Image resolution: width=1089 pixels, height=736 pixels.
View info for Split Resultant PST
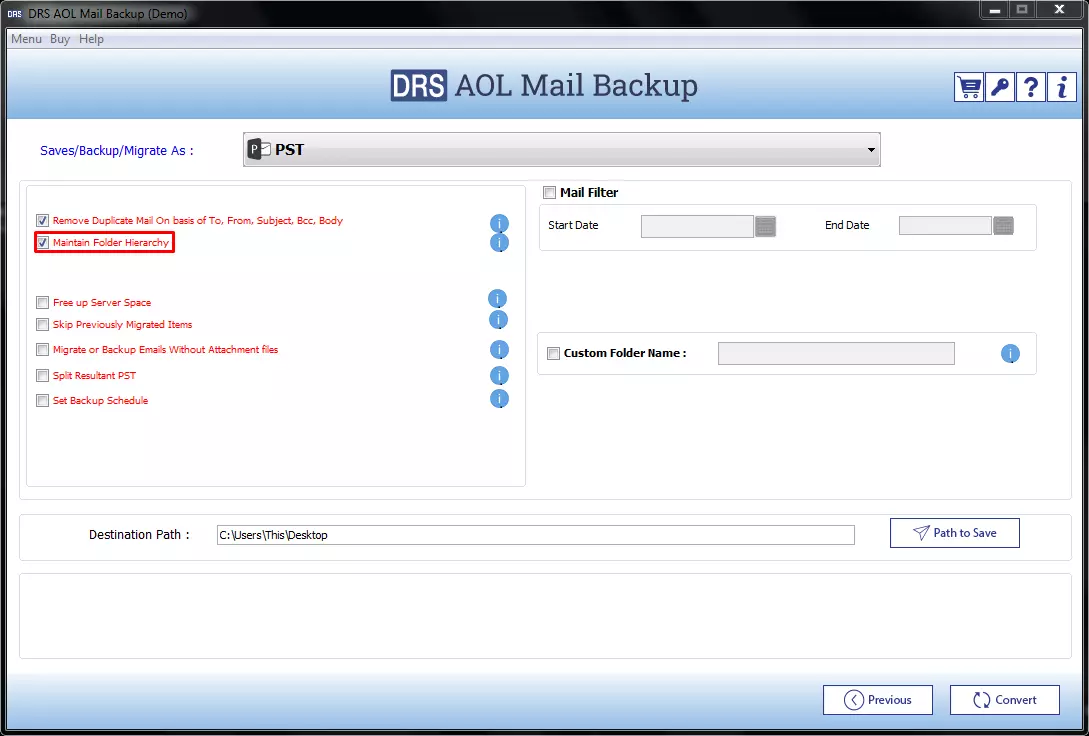pyautogui.click(x=499, y=376)
